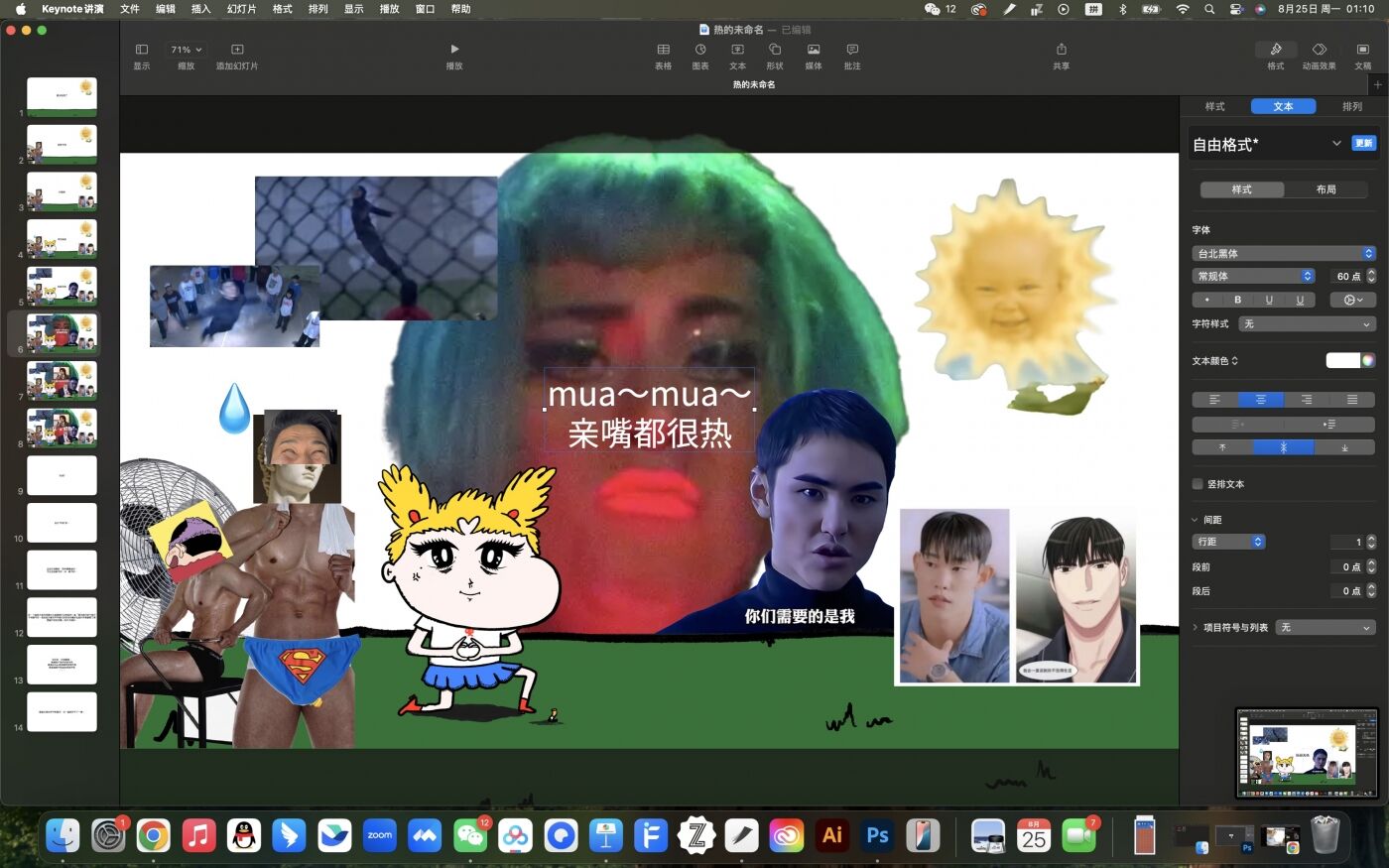Toggle underline U text style button
The image size is (1389, 868).
(1269, 300)
